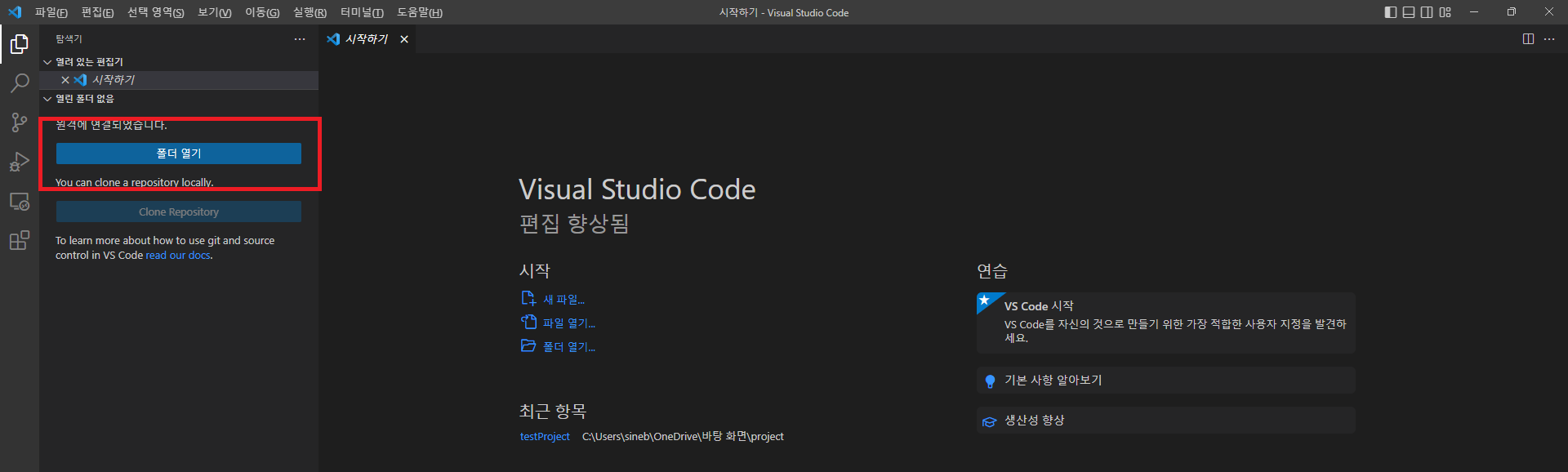
Task: Toggle secondary side bar layout icon
Action: [1427, 12]
